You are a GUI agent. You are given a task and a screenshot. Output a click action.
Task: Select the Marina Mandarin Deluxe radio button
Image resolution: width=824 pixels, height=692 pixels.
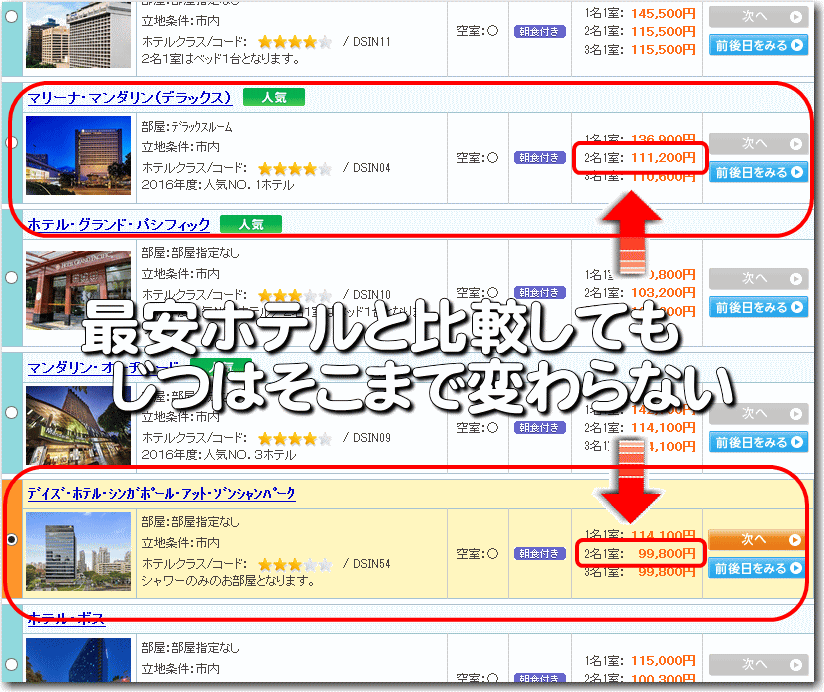(12, 142)
